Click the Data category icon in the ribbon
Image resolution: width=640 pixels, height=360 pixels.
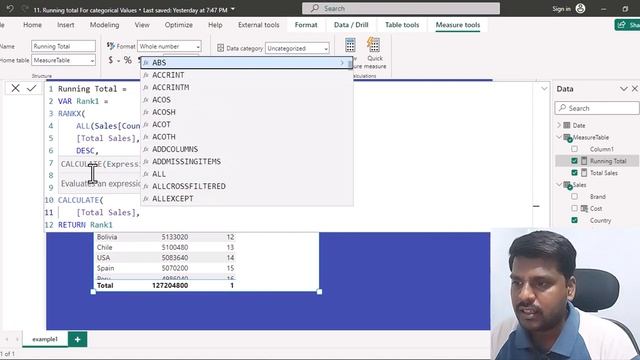pos(220,48)
